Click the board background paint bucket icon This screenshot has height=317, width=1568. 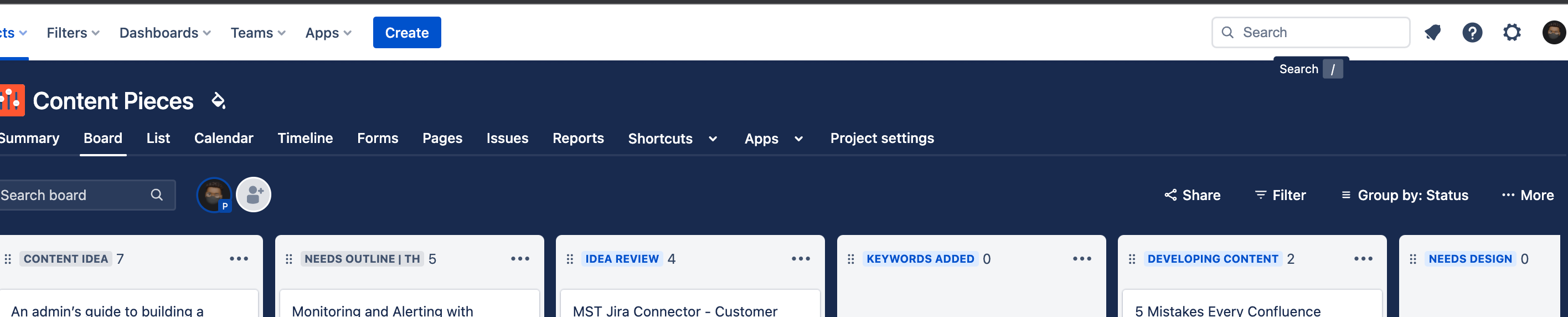[218, 101]
